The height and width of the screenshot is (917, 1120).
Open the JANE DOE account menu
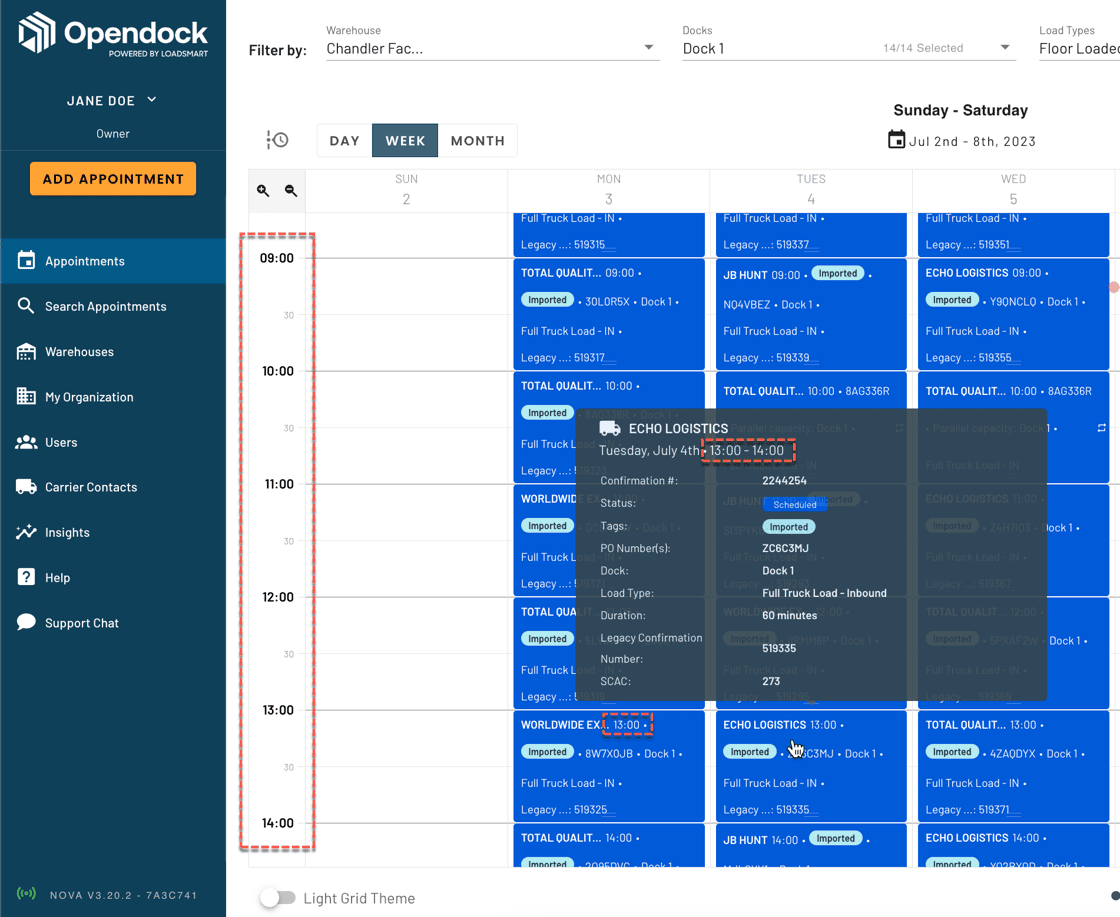click(112, 100)
